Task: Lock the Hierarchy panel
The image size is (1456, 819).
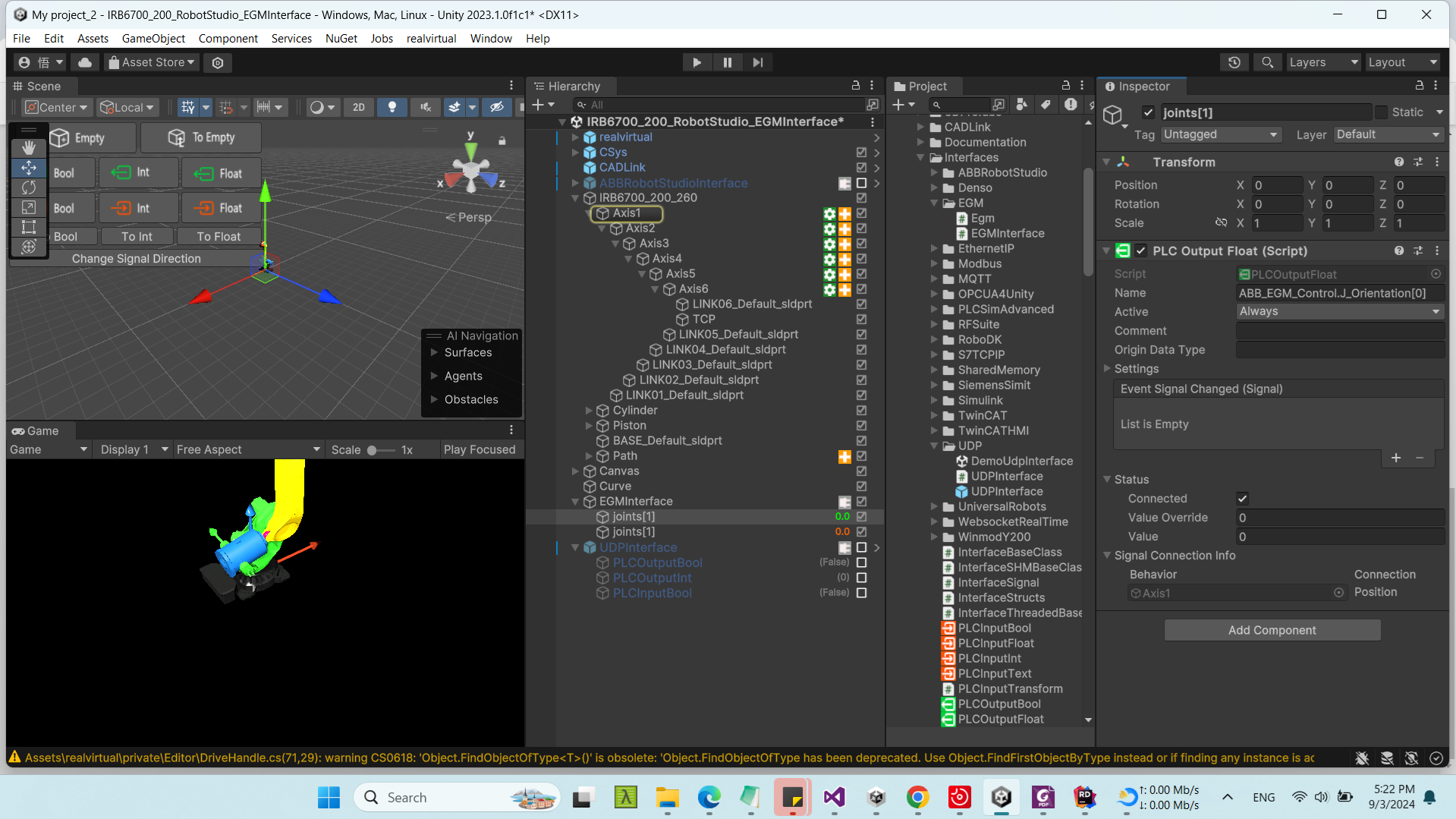Action: [x=855, y=86]
